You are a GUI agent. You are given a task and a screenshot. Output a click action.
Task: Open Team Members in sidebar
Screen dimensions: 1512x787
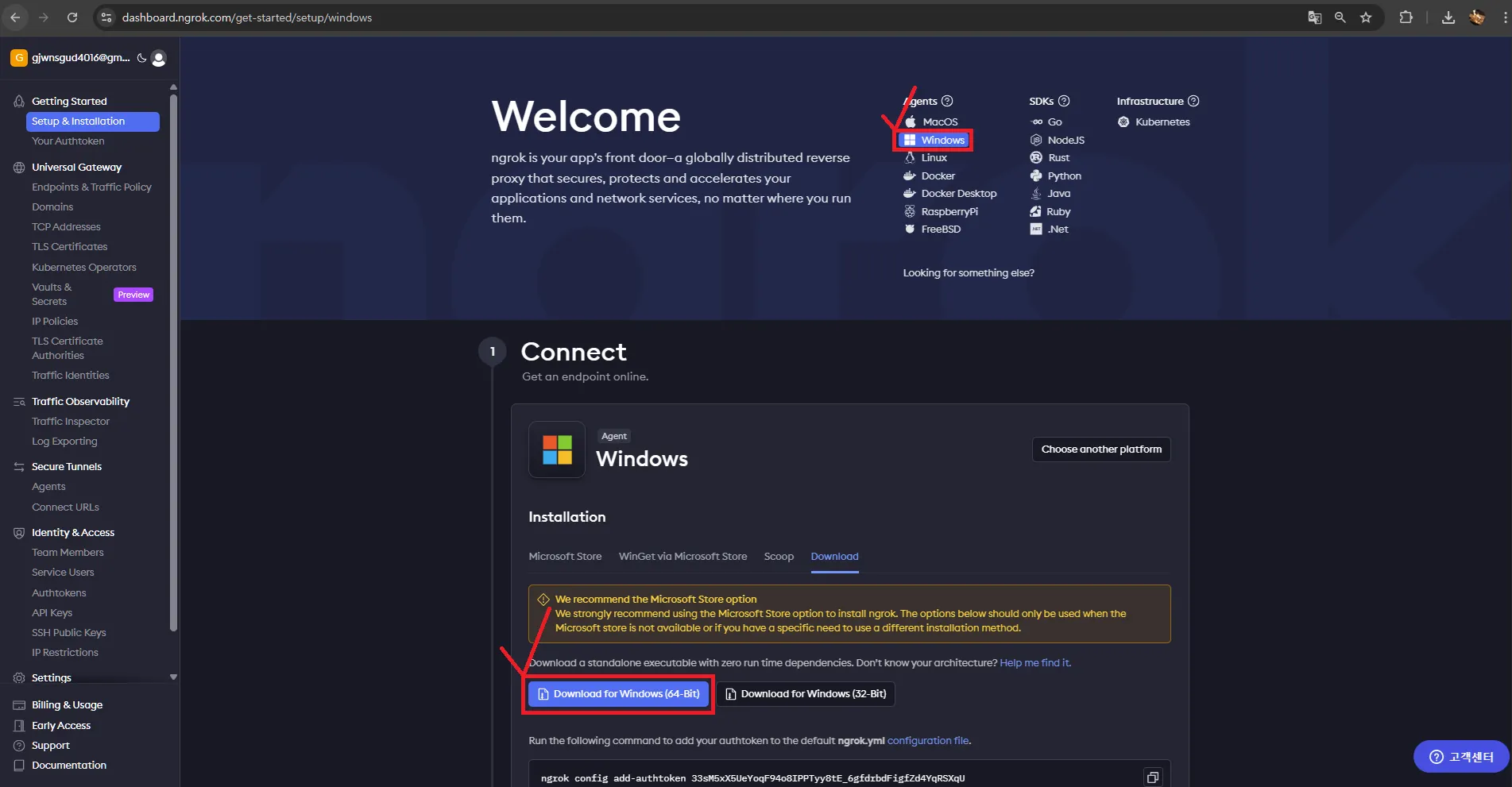(68, 552)
